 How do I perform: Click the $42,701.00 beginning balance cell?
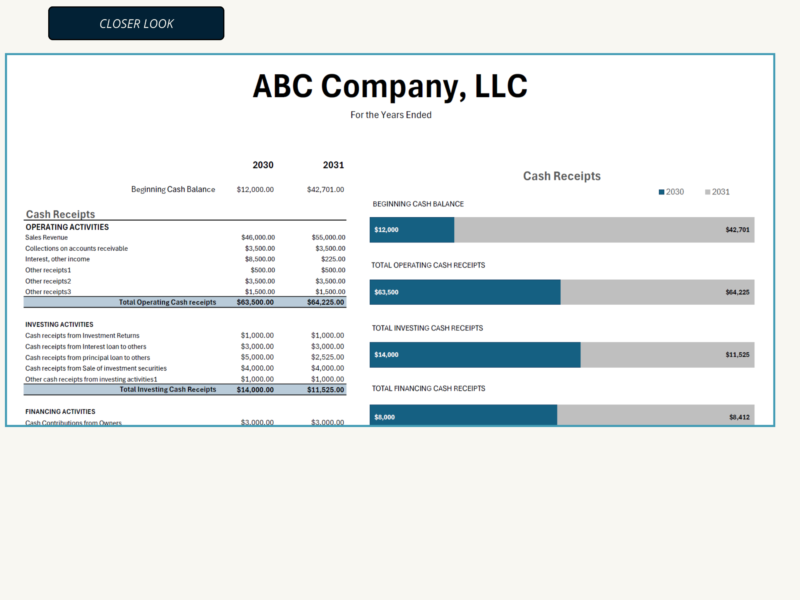pos(326,189)
